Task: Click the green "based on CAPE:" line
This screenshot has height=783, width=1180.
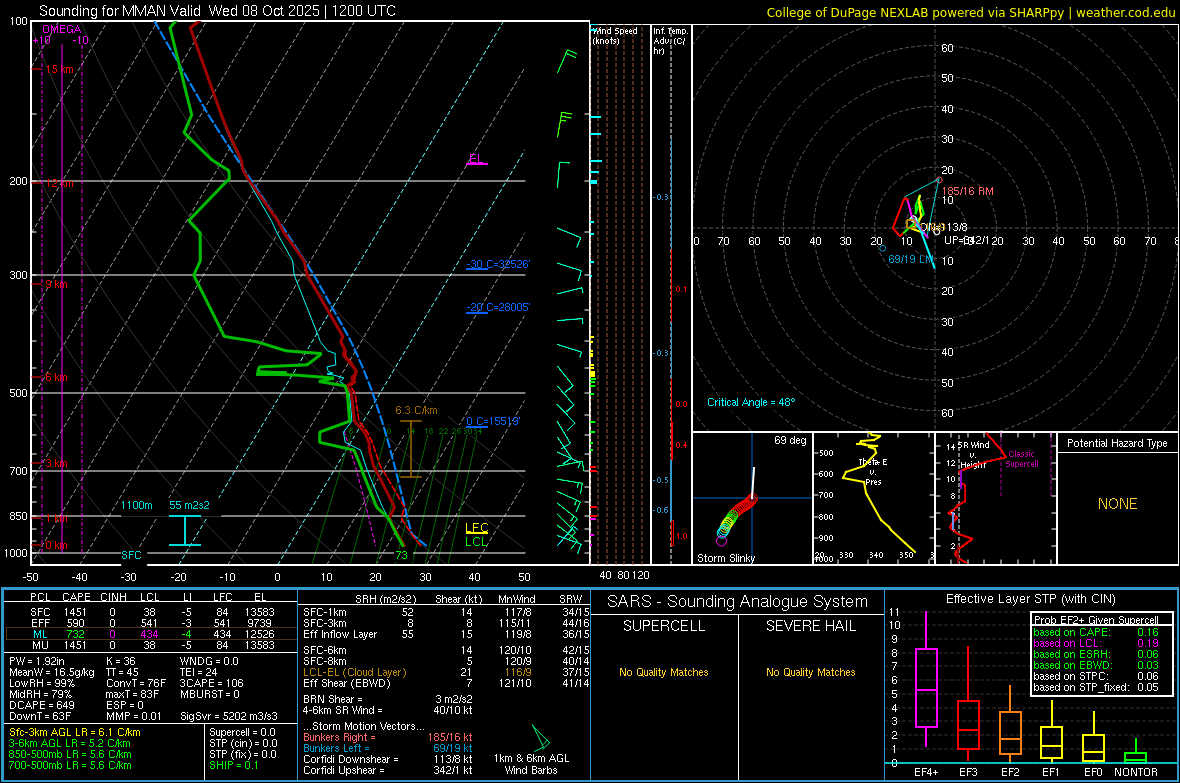Action: (x=1096, y=632)
